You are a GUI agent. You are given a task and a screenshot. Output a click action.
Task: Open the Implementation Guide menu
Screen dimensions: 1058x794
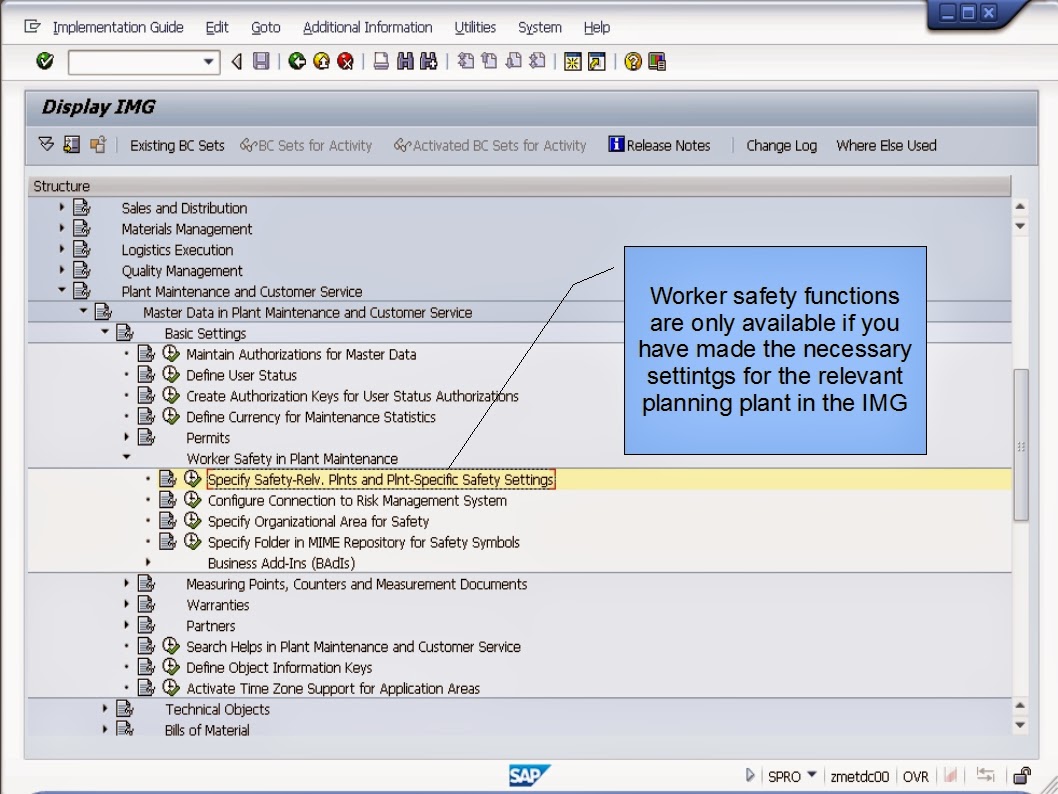pyautogui.click(x=117, y=27)
